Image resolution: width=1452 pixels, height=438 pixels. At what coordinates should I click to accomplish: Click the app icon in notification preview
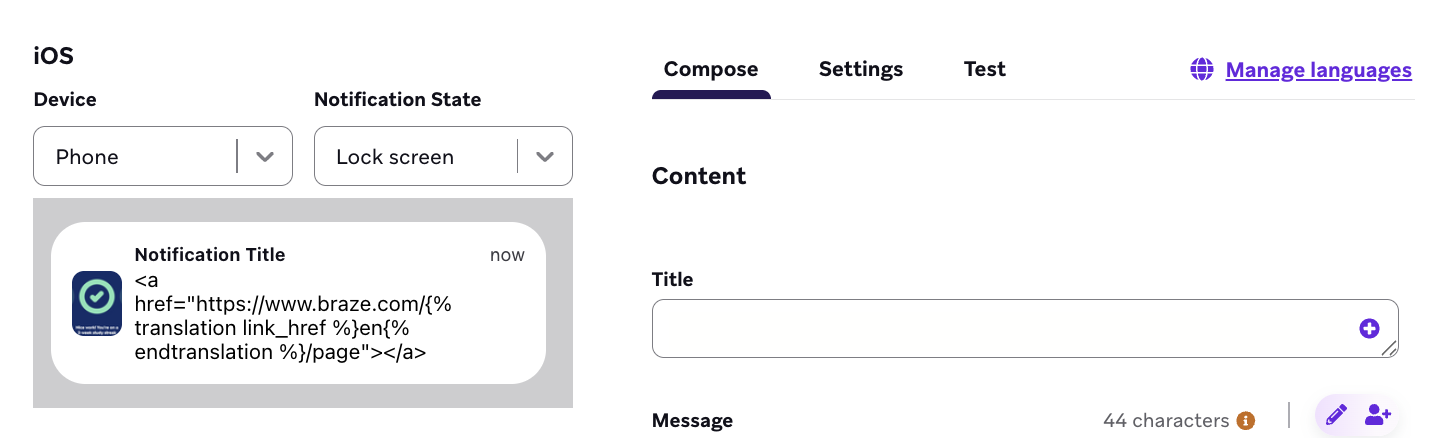click(97, 303)
